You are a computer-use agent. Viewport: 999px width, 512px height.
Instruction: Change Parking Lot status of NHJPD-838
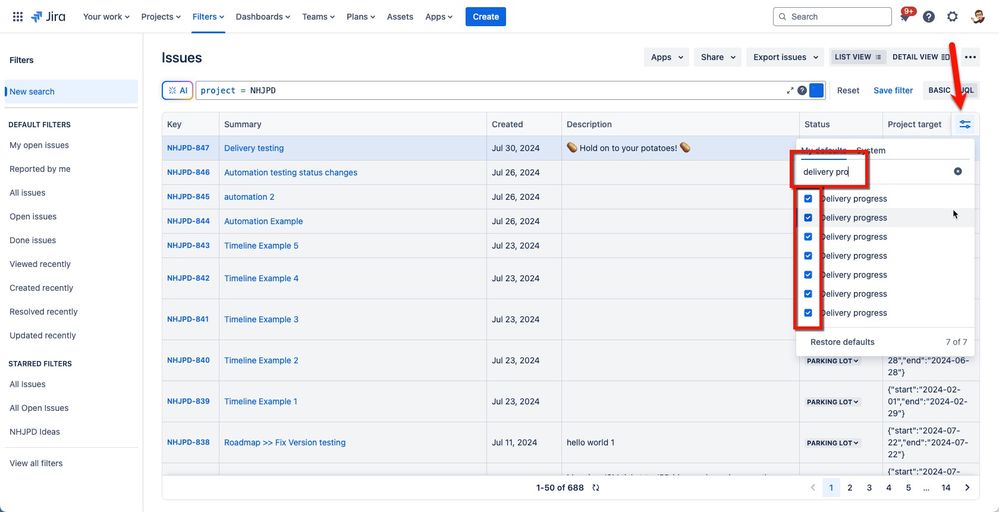[x=833, y=443]
